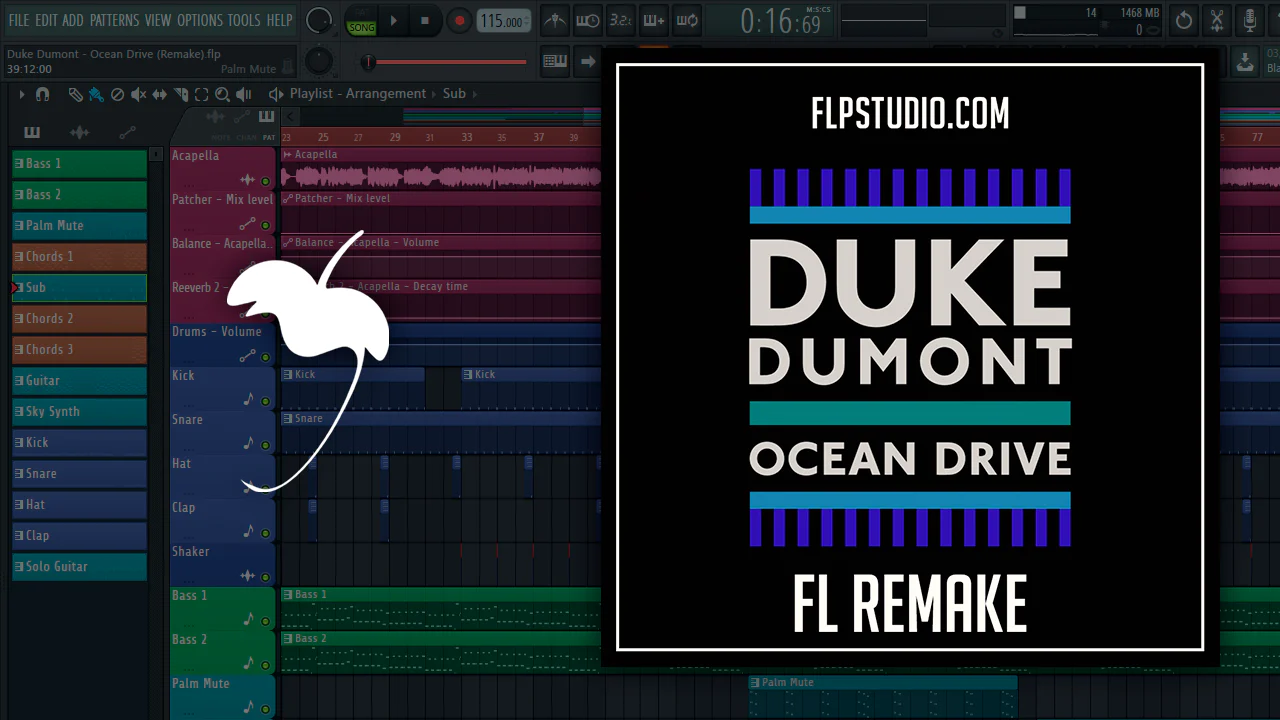Viewport: 1280px width, 720px height.
Task: Select the Slip tool
Action: click(160, 94)
